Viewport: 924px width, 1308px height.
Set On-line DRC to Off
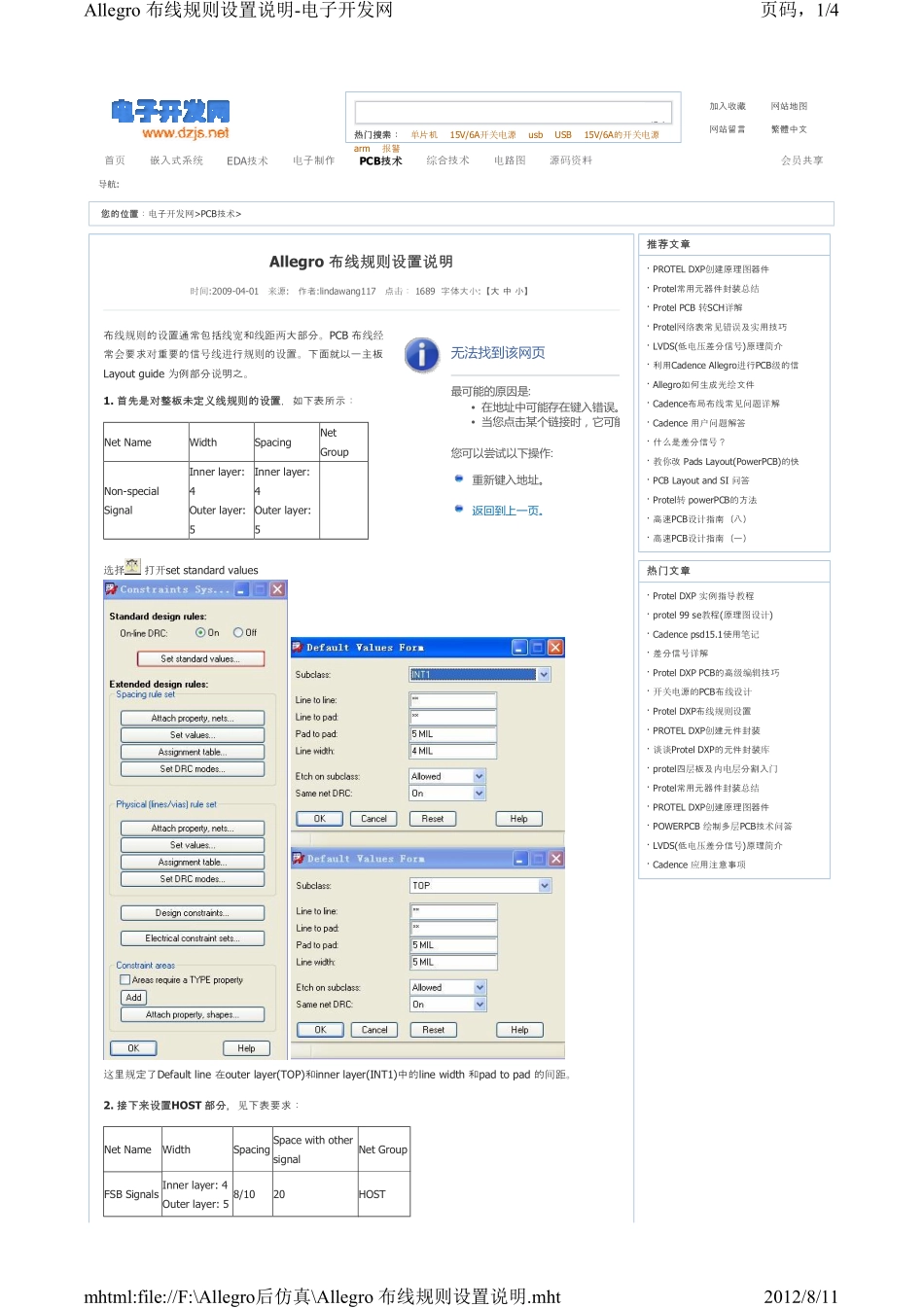237,632
